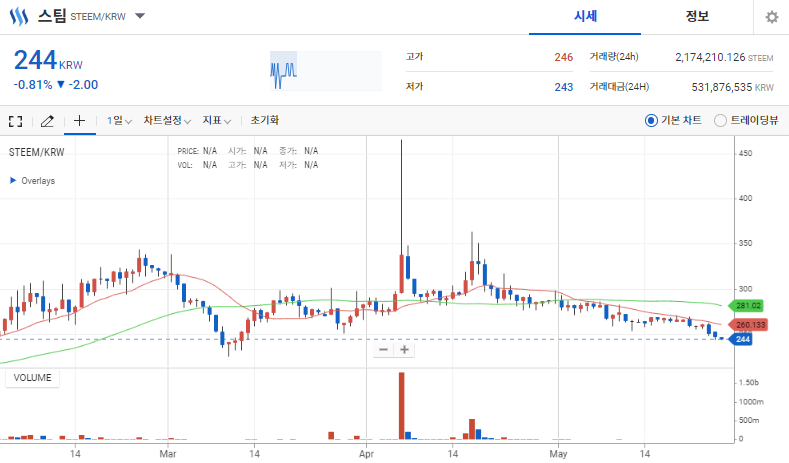Click the May date label on axis

(558, 454)
